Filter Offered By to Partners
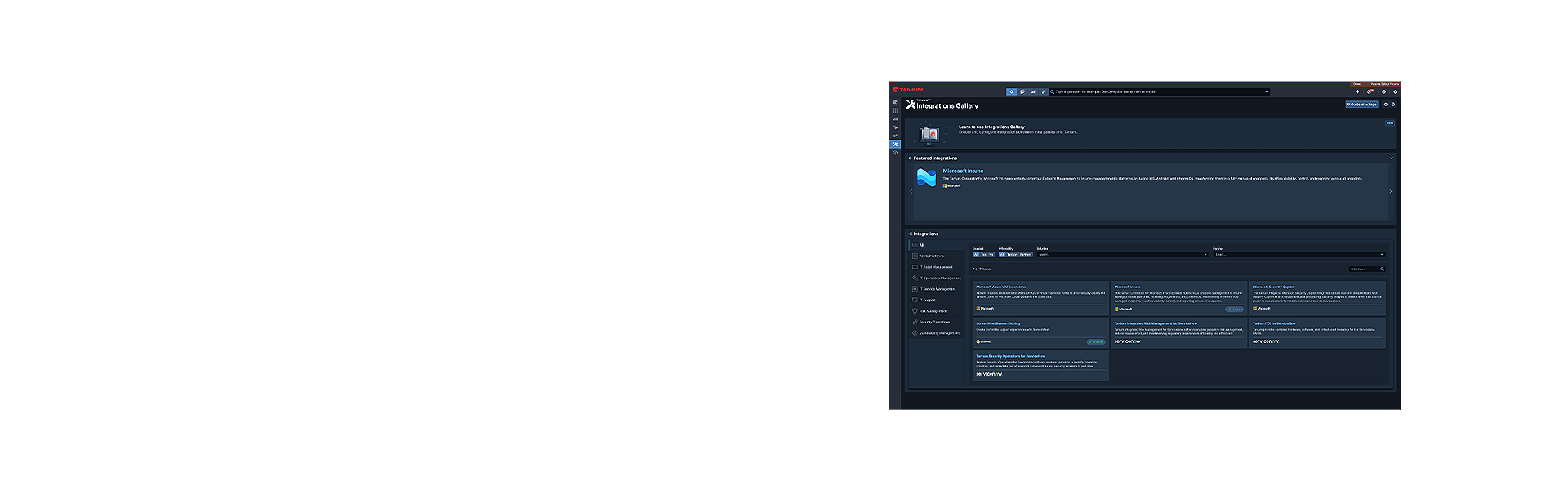The height and width of the screenshot is (490, 1568). [1026, 254]
